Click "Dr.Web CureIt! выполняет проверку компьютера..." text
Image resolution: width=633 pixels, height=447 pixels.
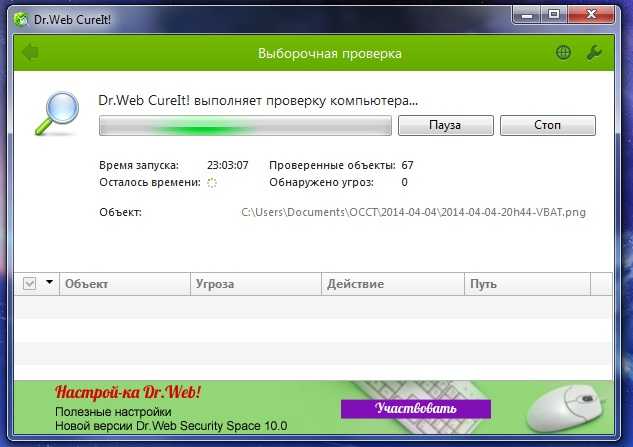pos(258,101)
